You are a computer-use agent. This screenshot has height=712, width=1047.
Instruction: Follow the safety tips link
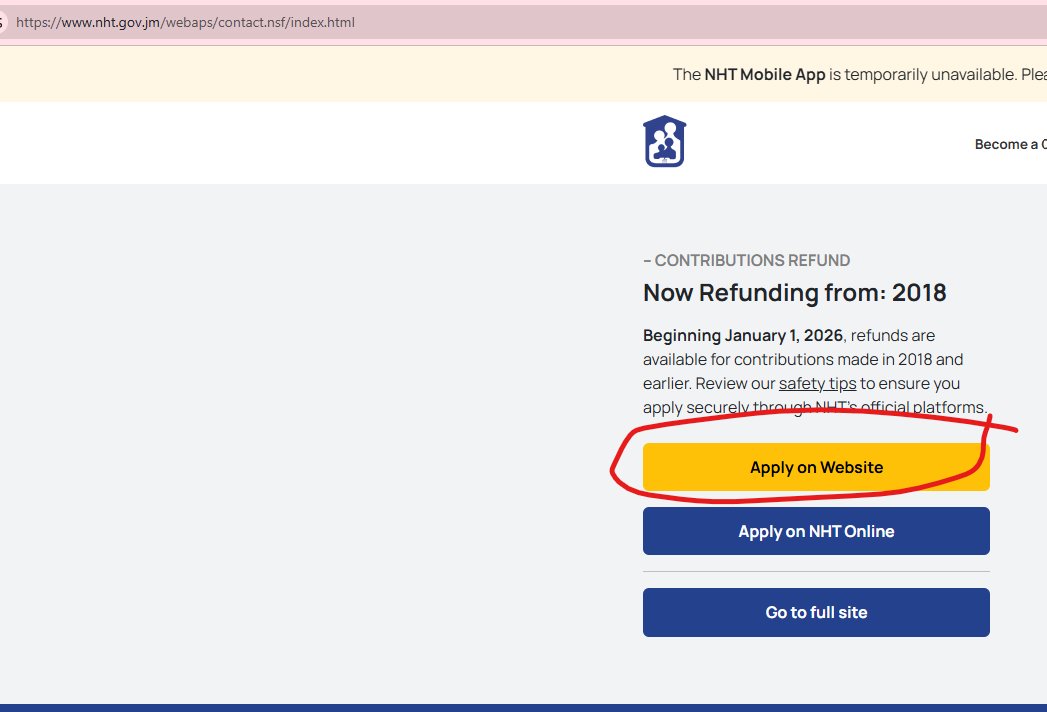coord(817,383)
